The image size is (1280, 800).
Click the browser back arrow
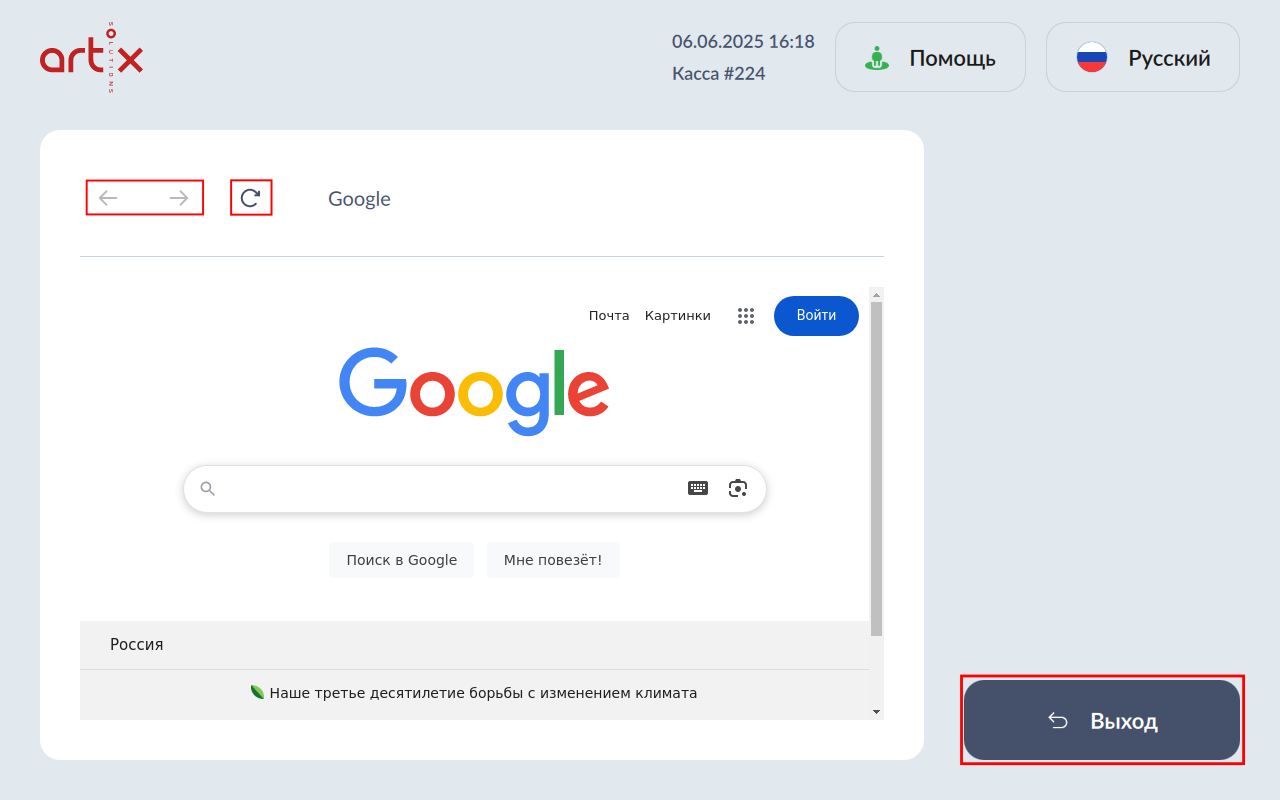pos(108,198)
